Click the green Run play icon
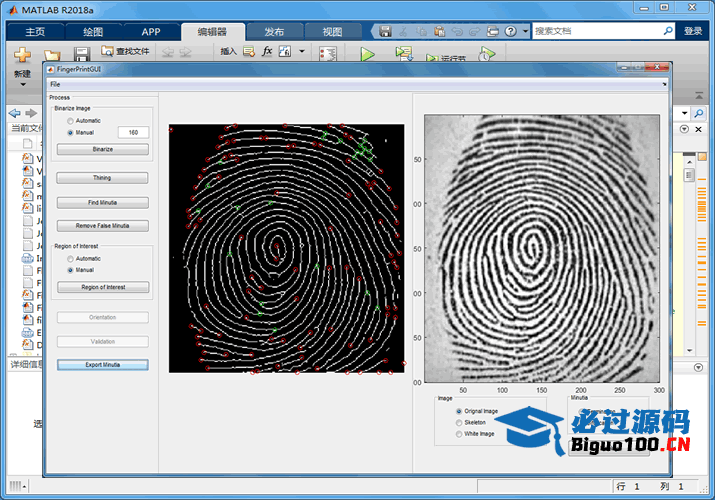Viewport: 715px width, 500px height. [367, 54]
